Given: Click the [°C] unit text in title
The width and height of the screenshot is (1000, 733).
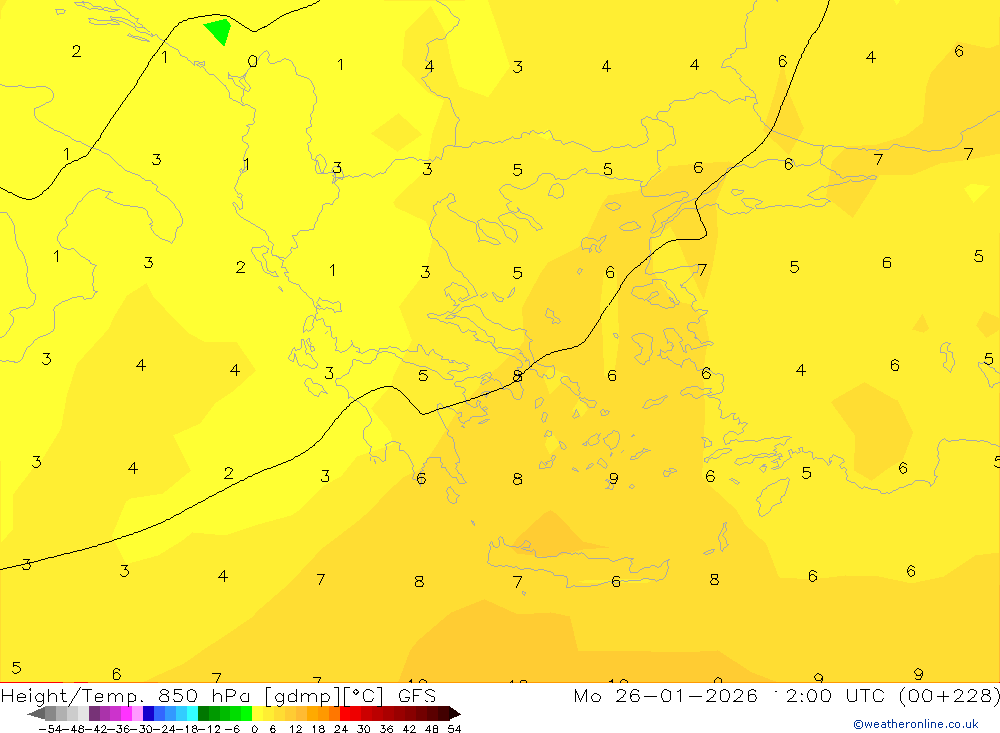Looking at the screenshot, I should [363, 697].
